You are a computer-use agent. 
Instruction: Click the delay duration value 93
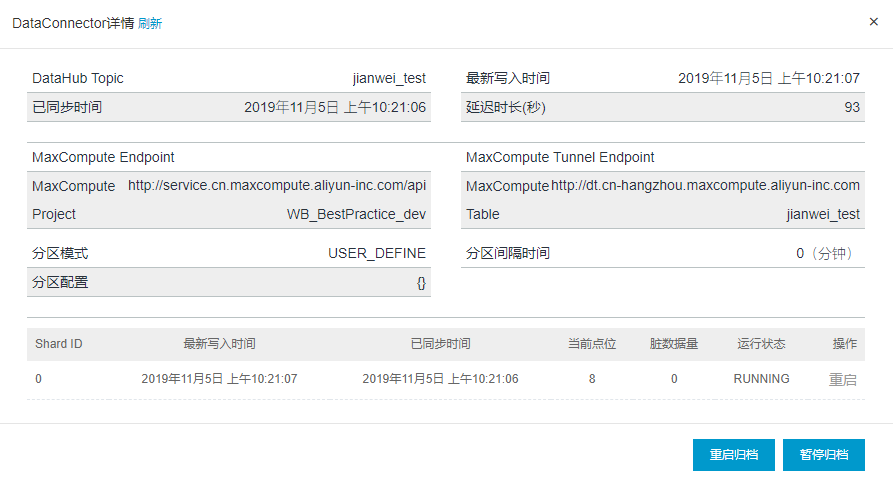[852, 107]
